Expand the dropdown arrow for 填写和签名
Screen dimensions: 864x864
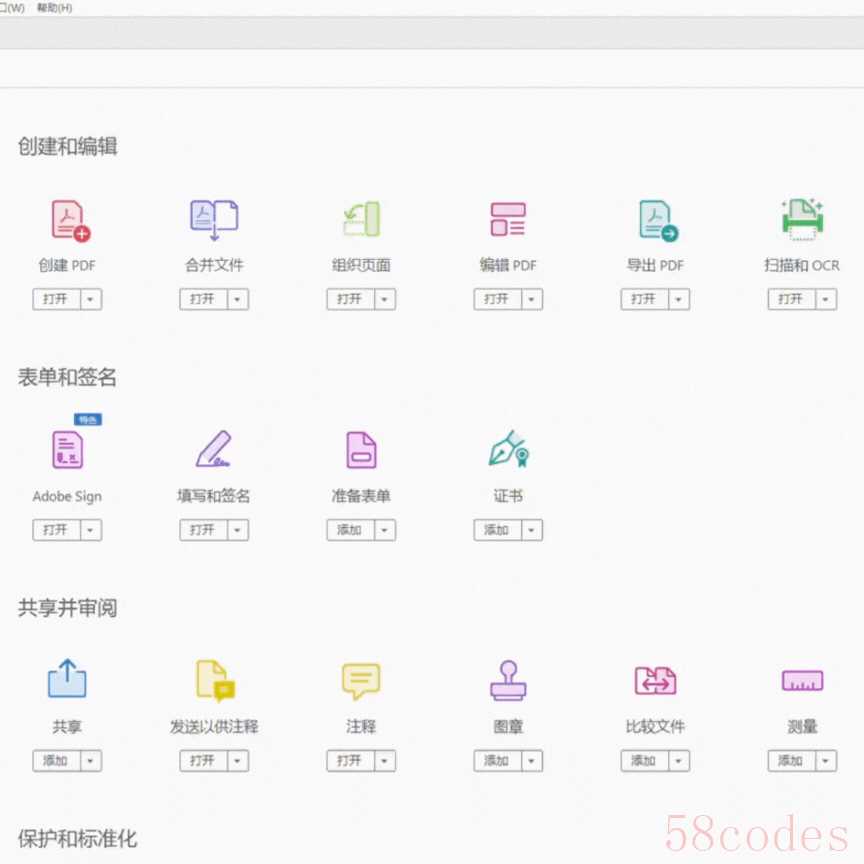(238, 530)
